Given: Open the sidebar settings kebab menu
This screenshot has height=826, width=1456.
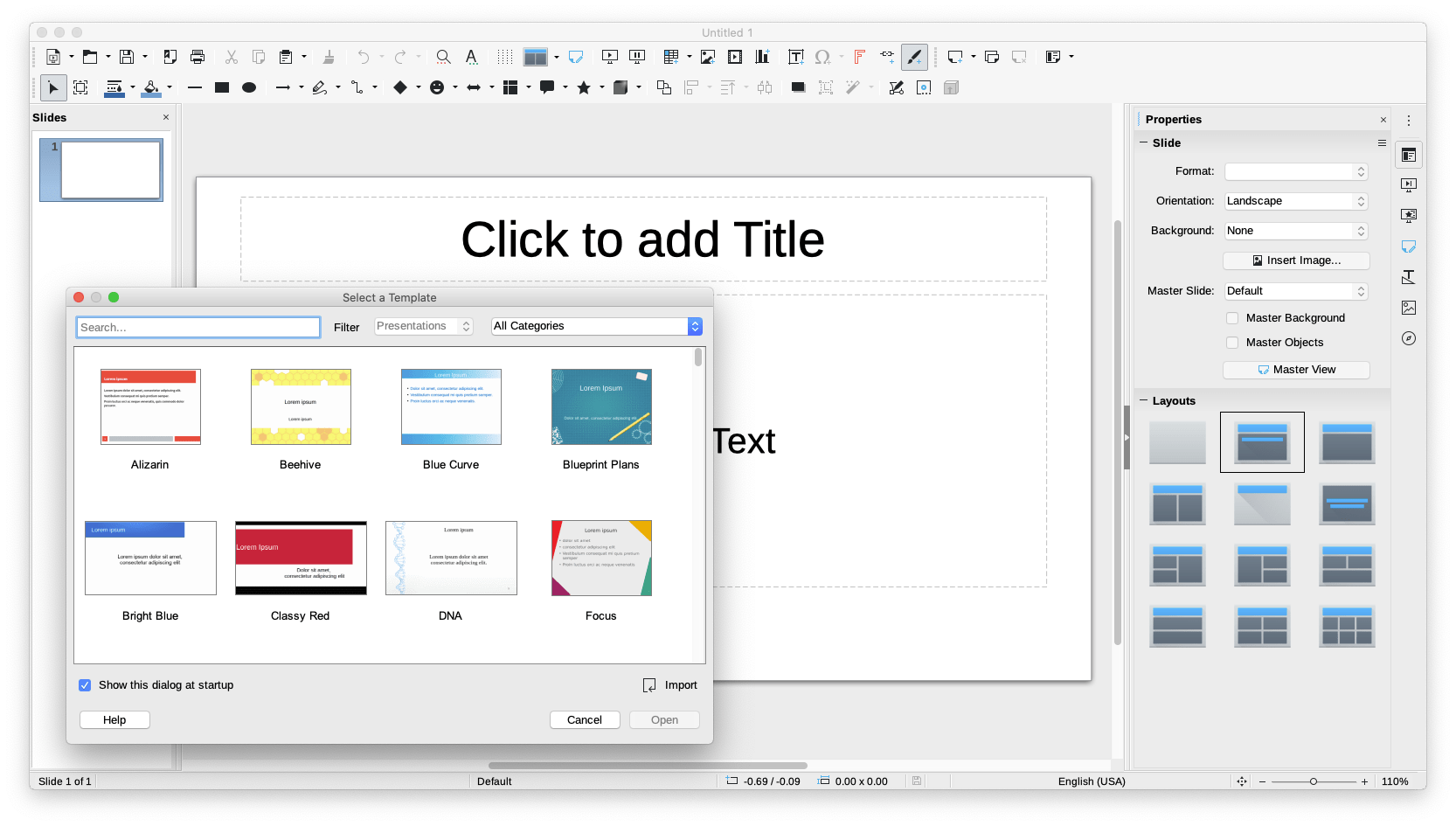Looking at the screenshot, I should pyautogui.click(x=1409, y=121).
